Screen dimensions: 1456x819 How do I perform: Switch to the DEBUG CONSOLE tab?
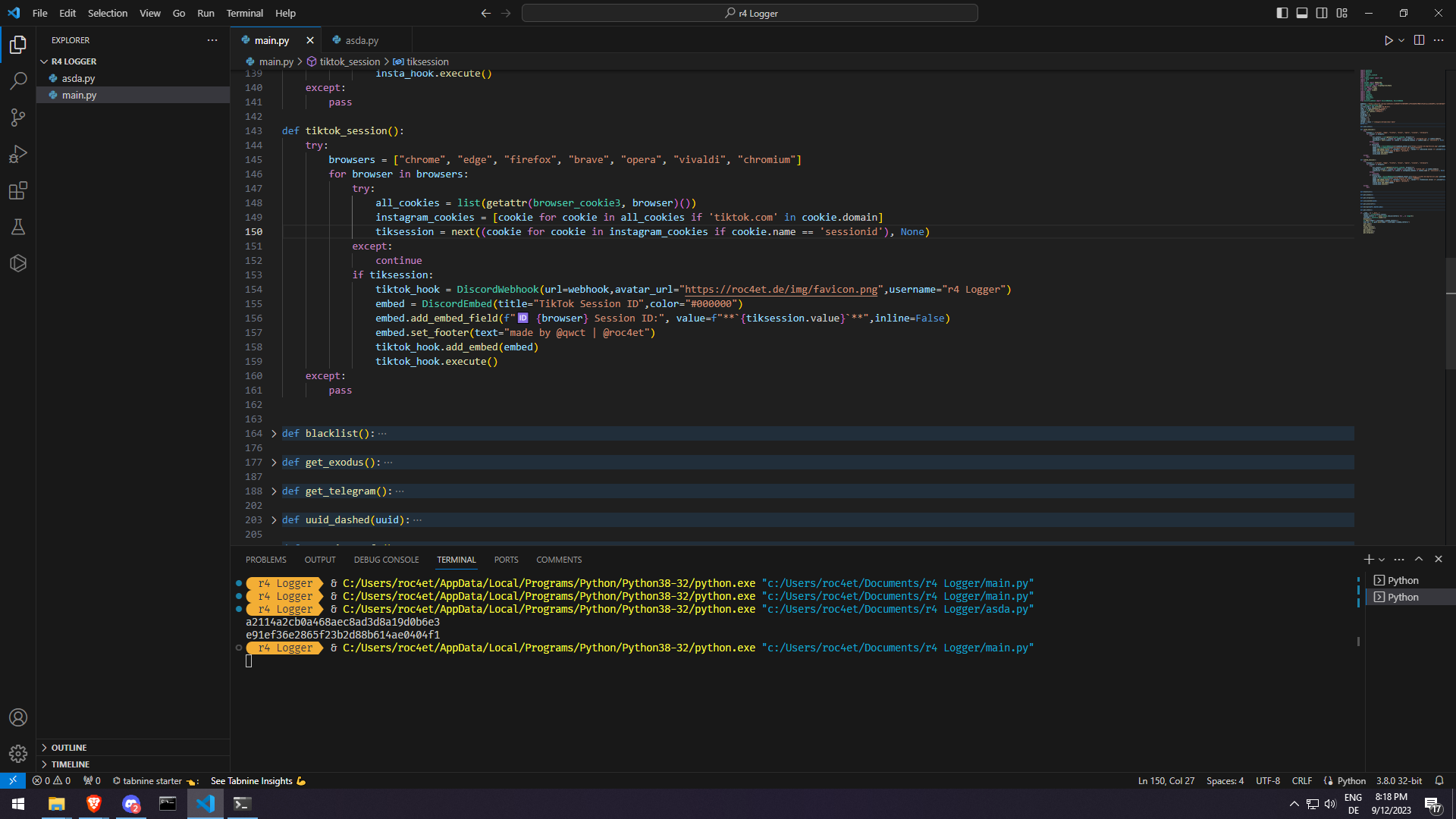click(x=386, y=560)
